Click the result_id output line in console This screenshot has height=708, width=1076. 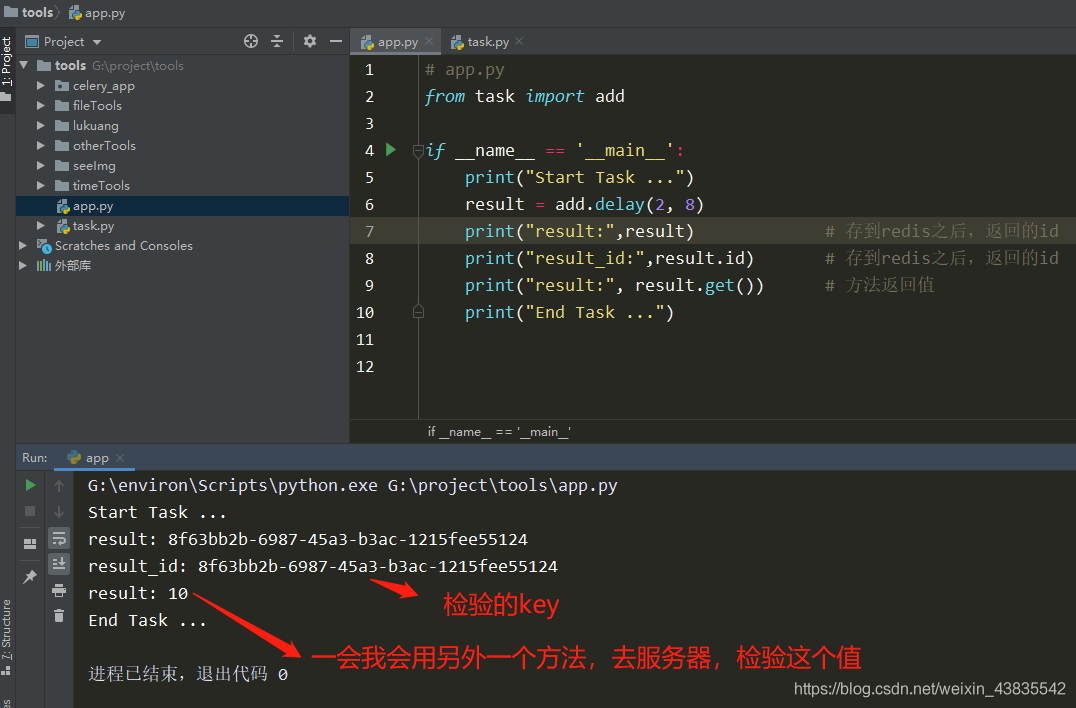323,567
